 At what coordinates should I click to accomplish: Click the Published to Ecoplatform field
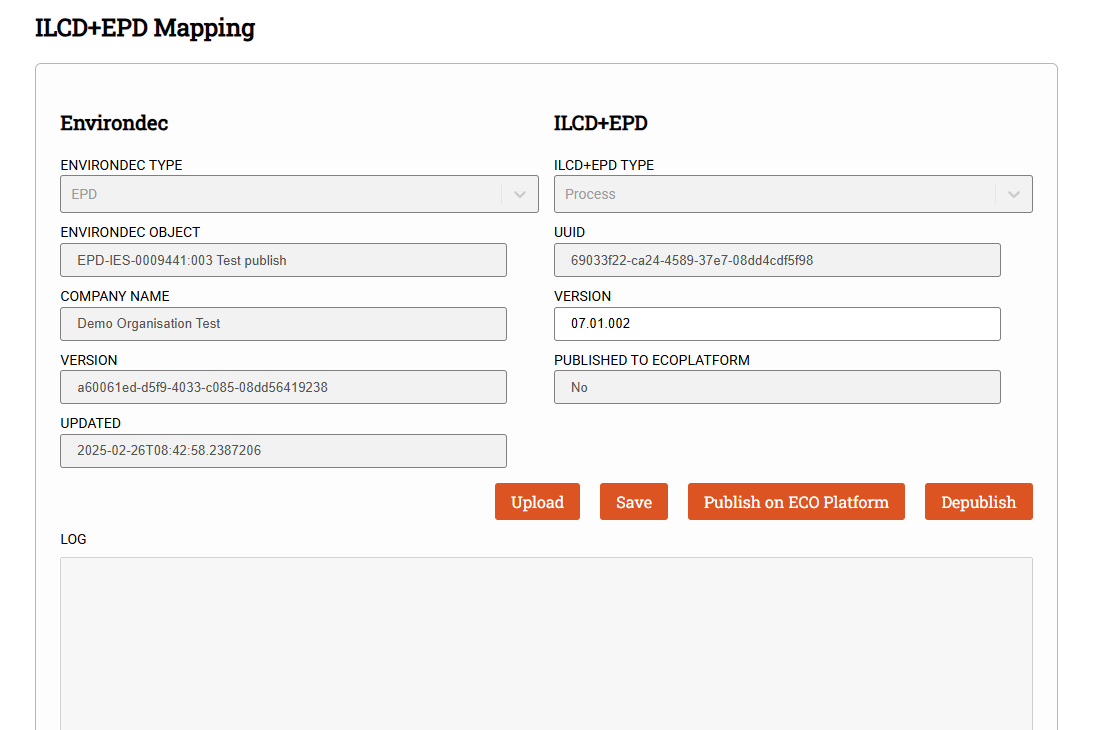click(777, 387)
